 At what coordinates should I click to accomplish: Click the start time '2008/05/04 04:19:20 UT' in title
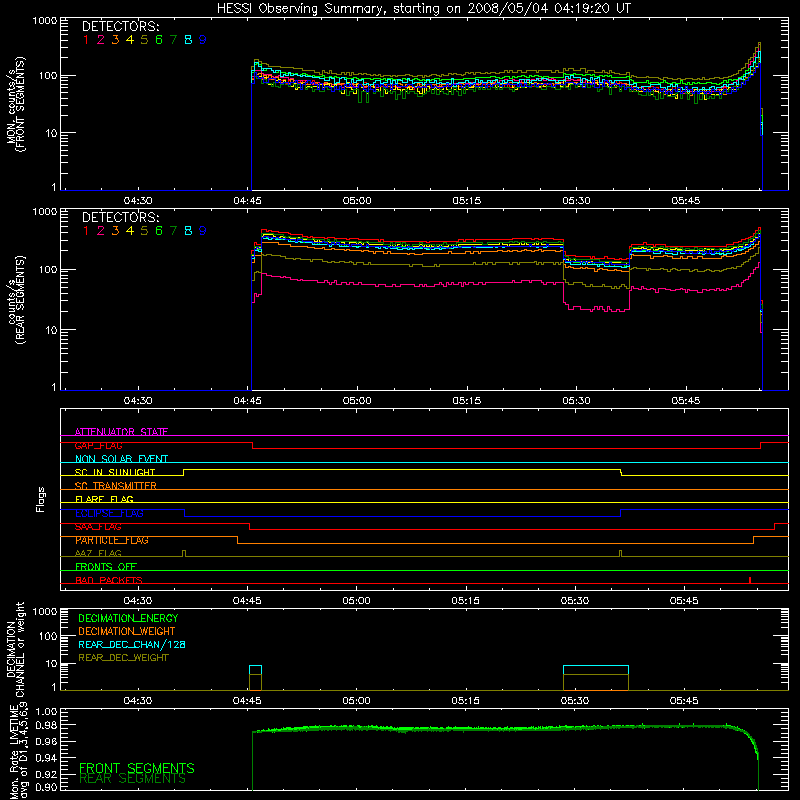551,9
